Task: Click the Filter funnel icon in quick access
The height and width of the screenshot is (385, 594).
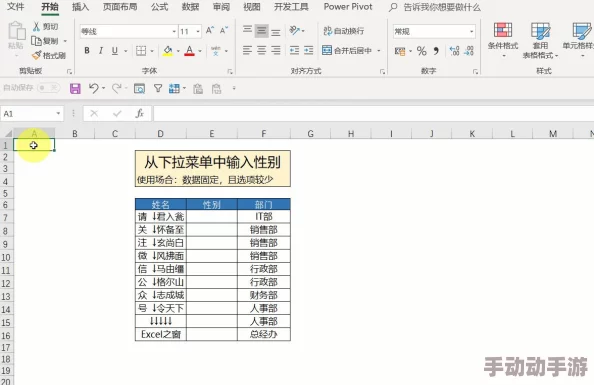Action: 158,88
